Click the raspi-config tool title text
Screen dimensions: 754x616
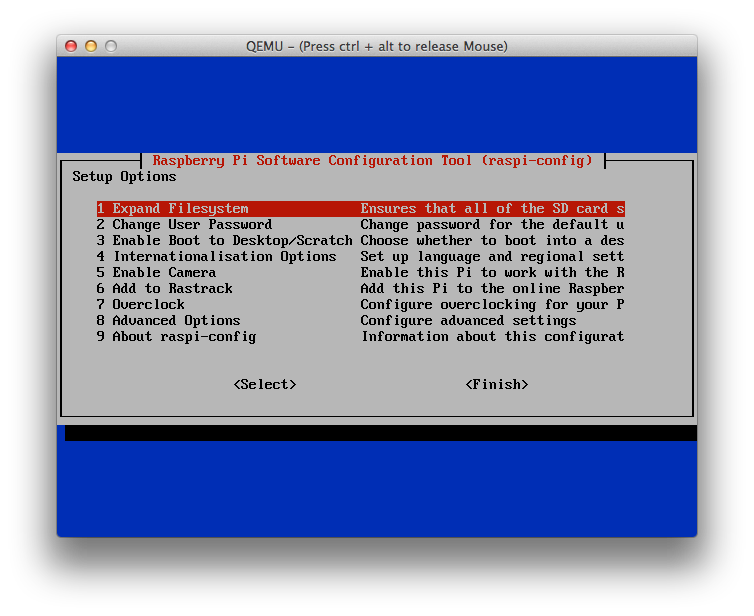[373, 161]
